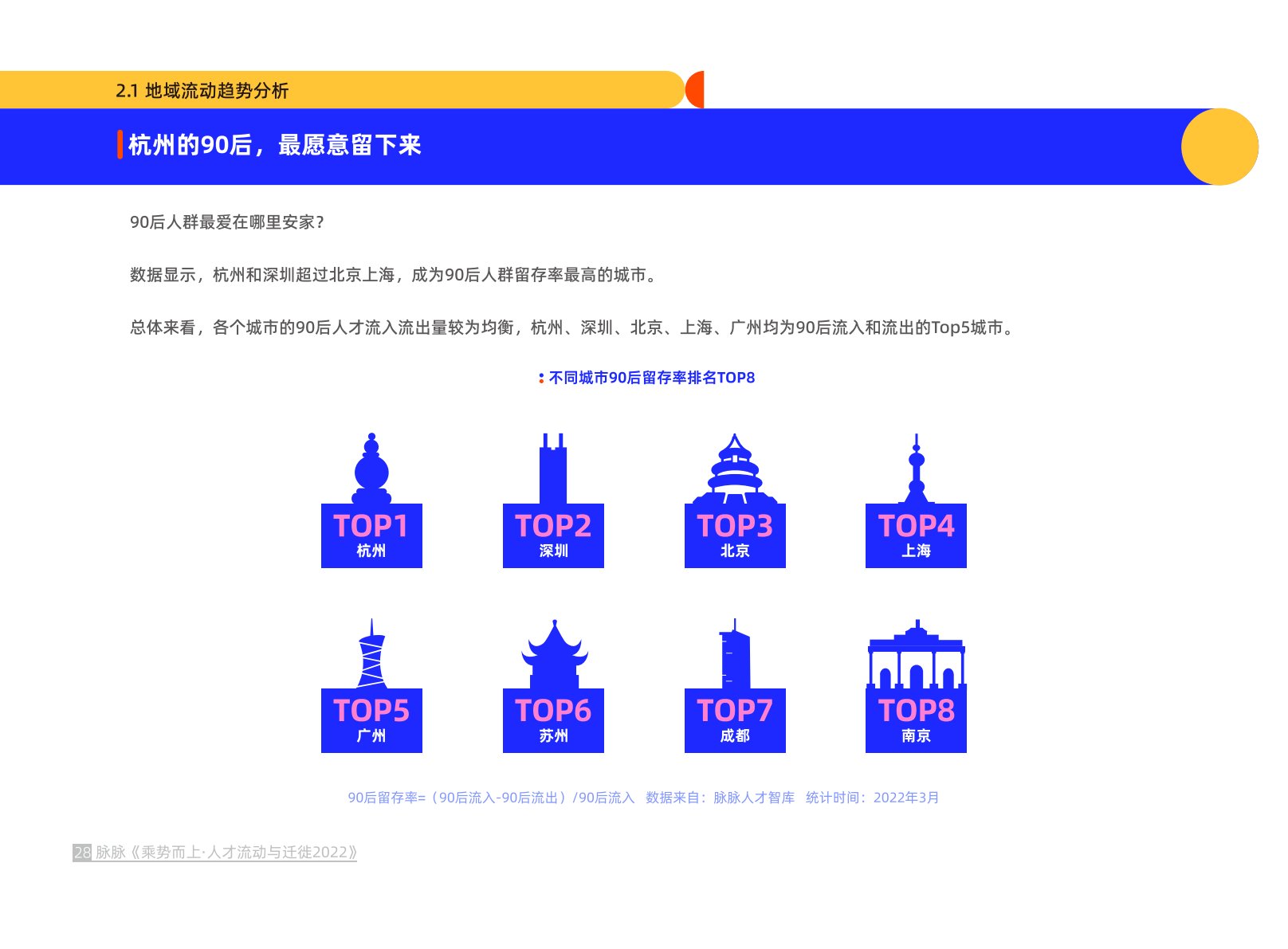Click the page number 28
This screenshot has width=1288, height=949.
pyautogui.click(x=82, y=853)
